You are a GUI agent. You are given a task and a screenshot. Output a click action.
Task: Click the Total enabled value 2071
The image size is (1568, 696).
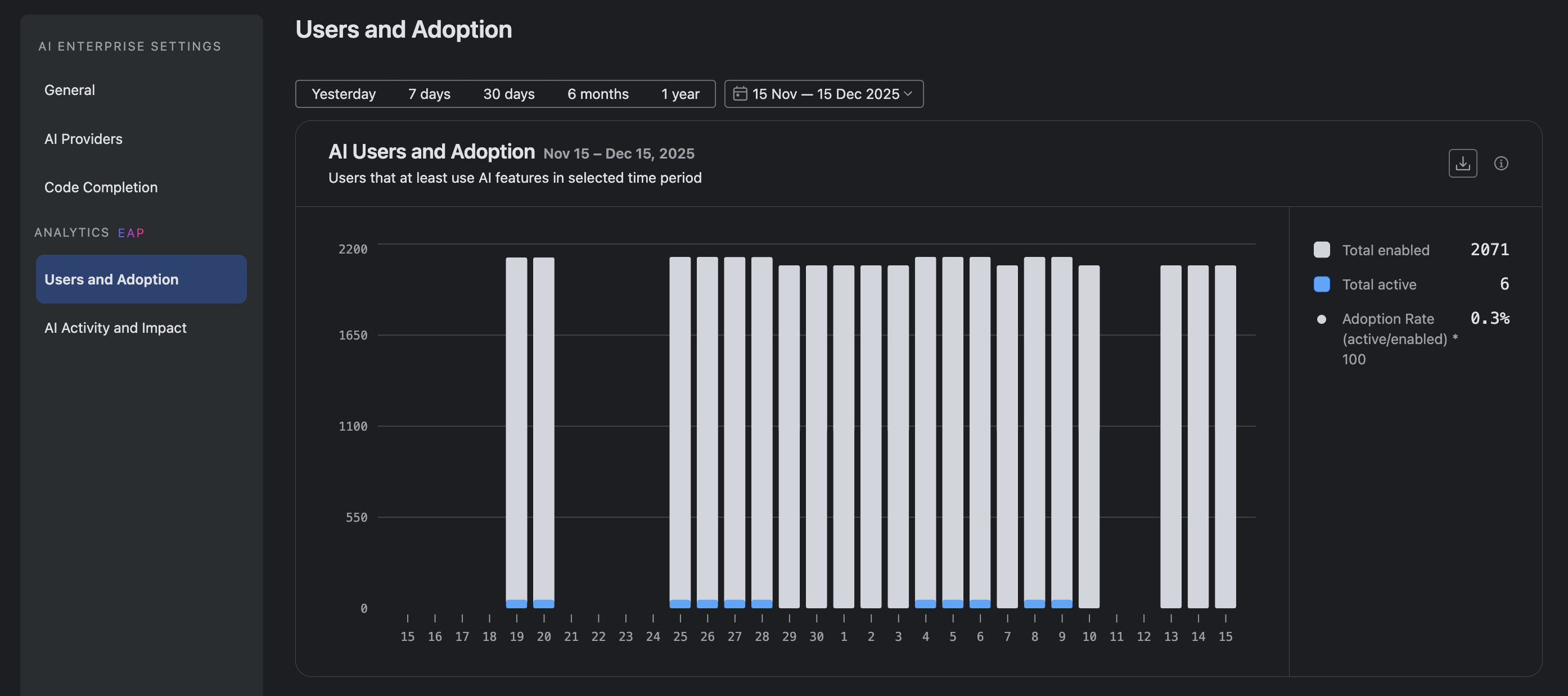pyautogui.click(x=1489, y=250)
